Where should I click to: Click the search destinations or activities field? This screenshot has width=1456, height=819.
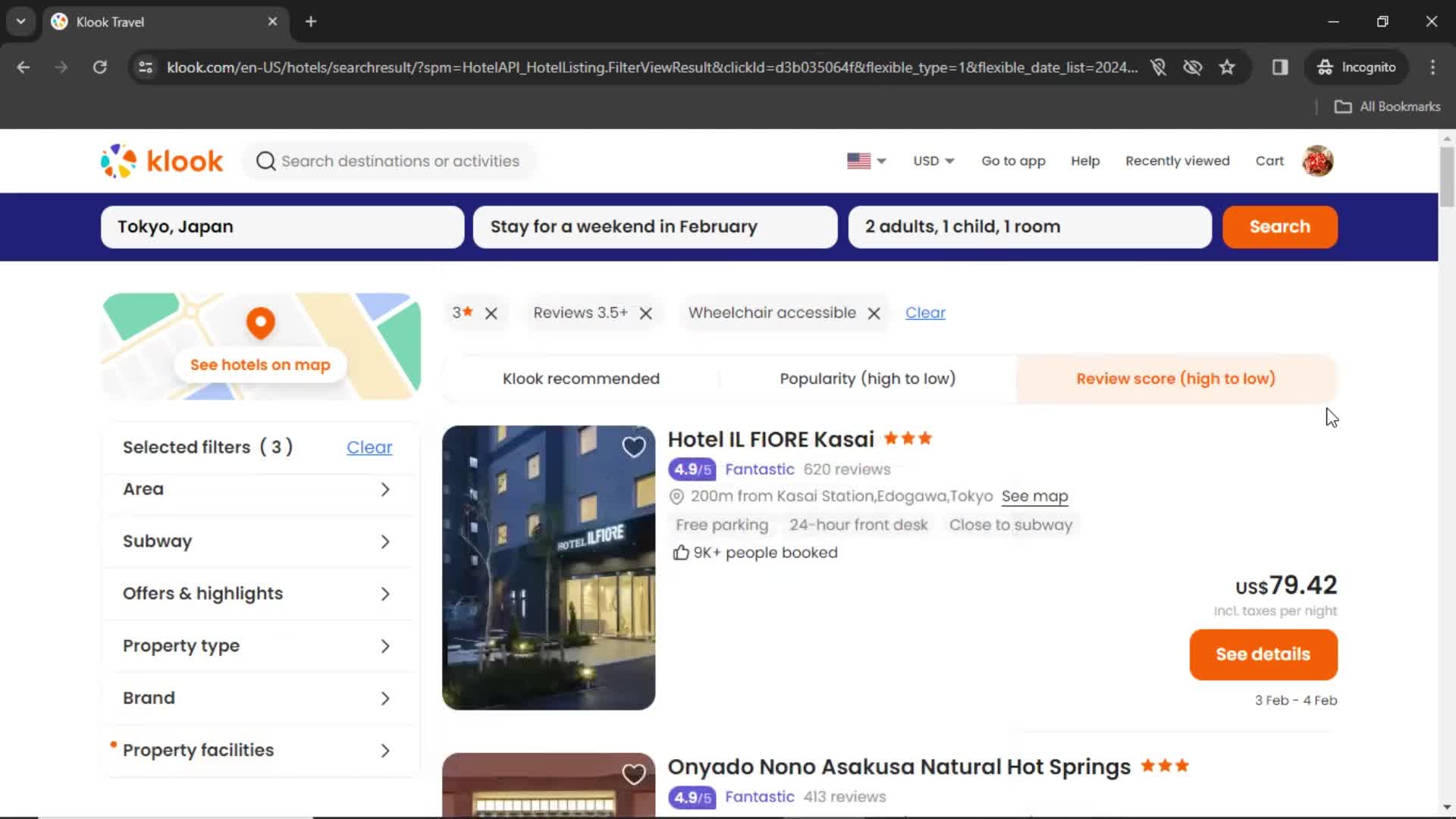point(390,161)
